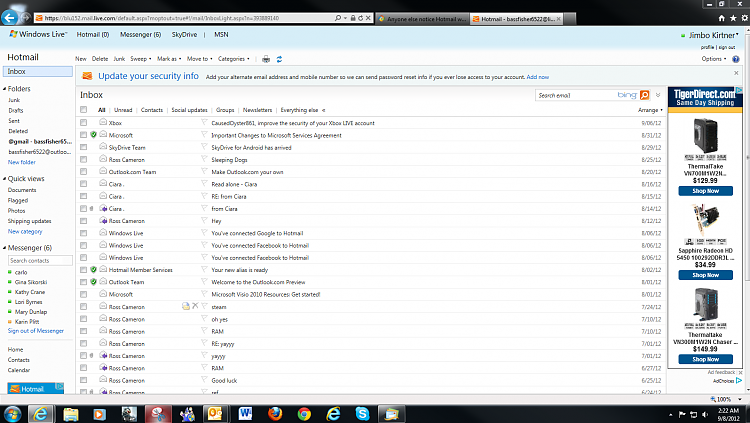Click the refresh inbox icon in the toolbar
750x423 pixels.
pyautogui.click(x=279, y=59)
